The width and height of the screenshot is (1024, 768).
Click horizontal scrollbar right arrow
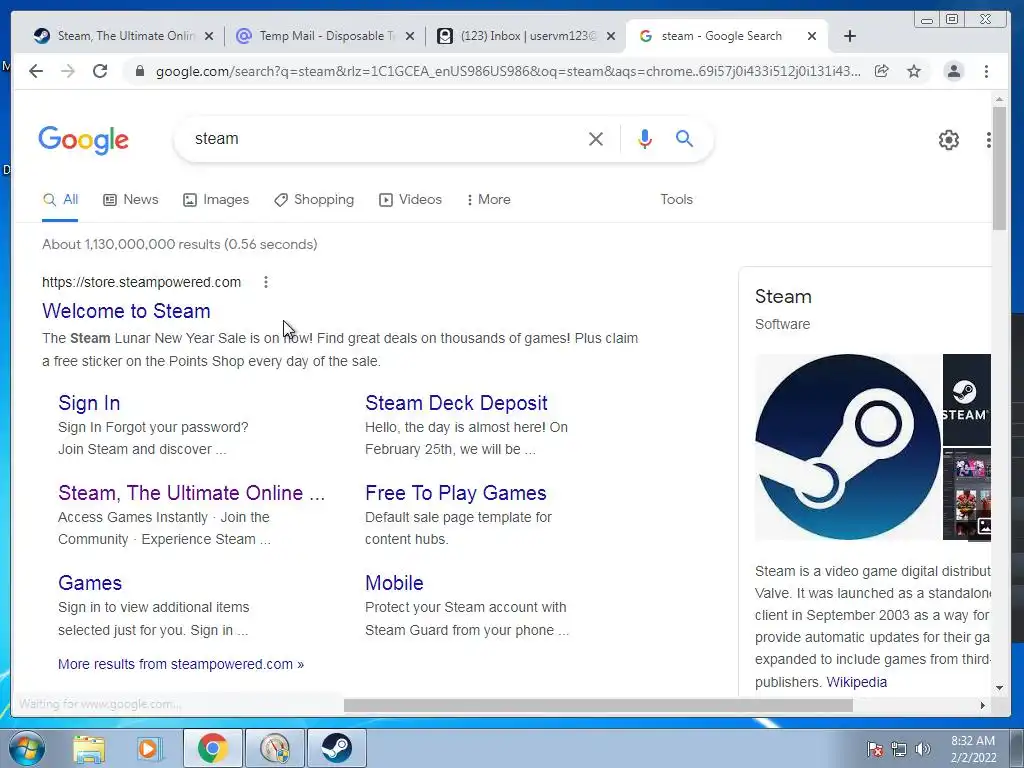982,705
